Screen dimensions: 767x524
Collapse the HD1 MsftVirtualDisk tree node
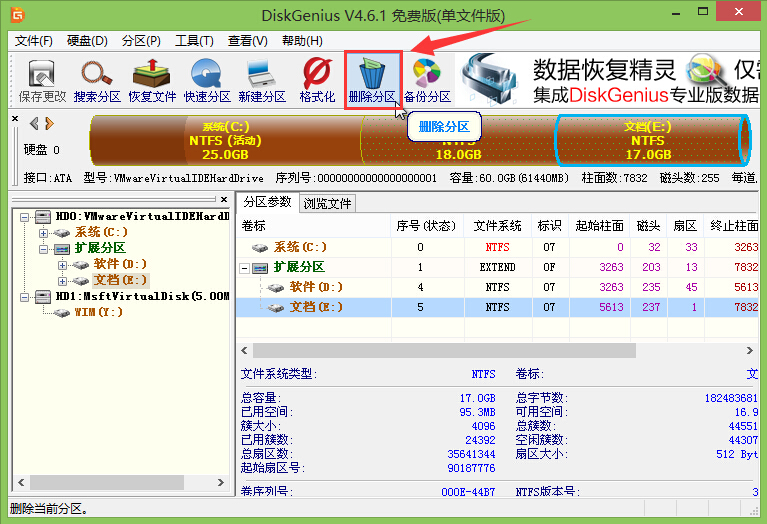[24, 296]
